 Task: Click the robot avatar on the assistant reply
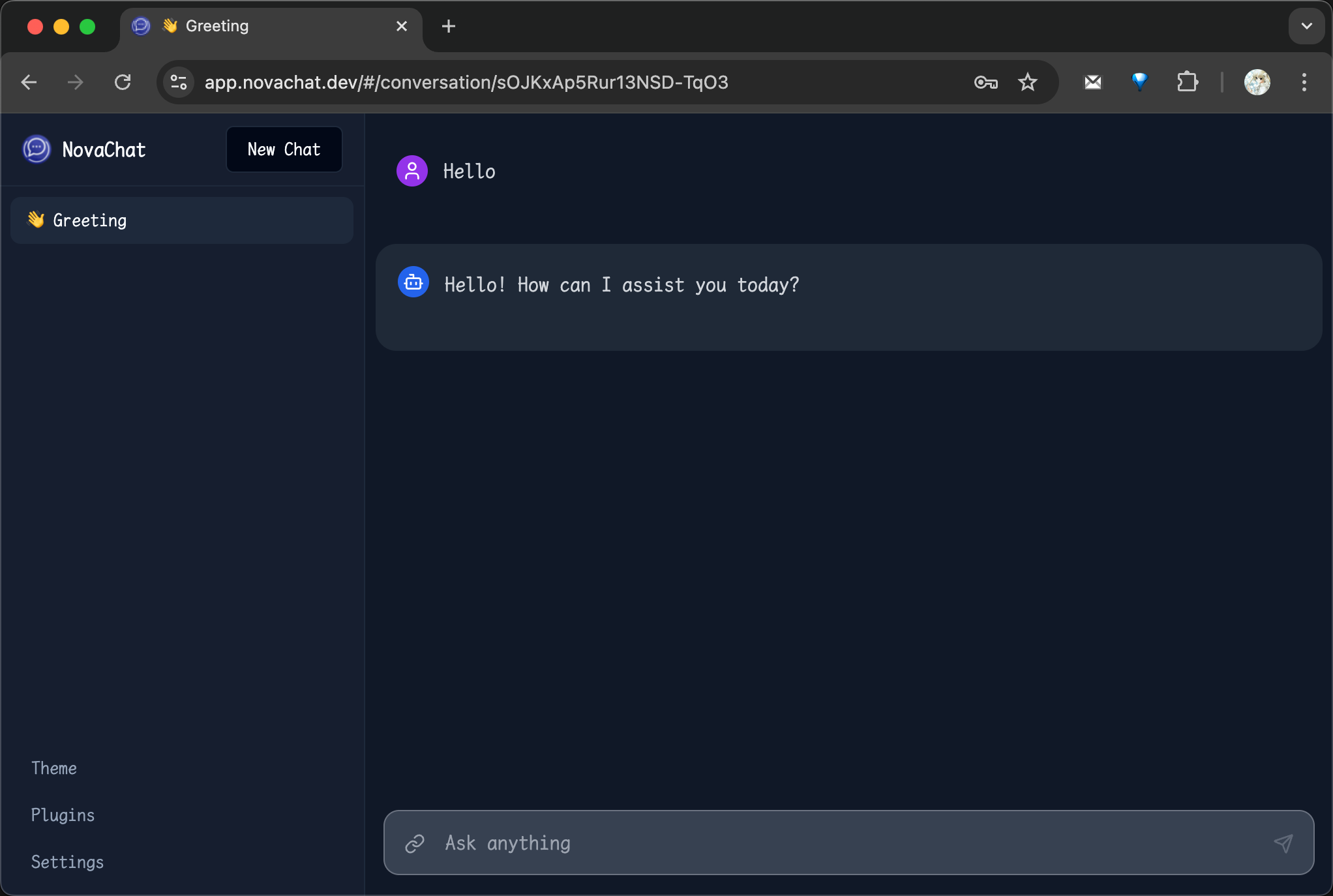(412, 282)
